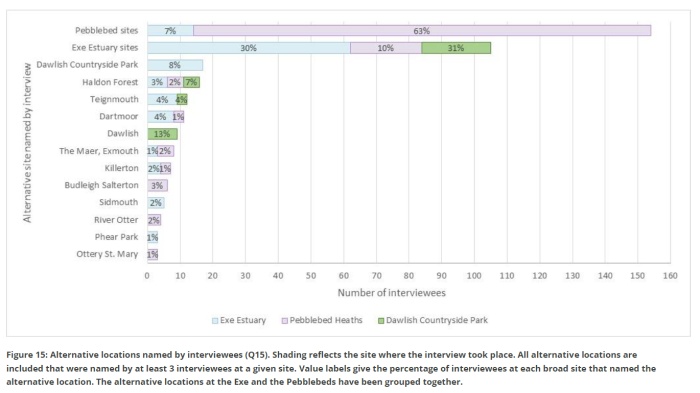Click the 4% blue segment for Teignmouth
The width and height of the screenshot is (700, 393).
click(x=162, y=100)
